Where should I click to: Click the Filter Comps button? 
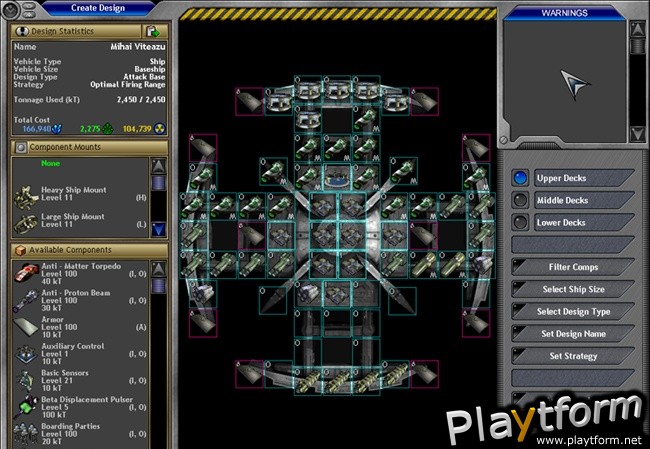point(573,267)
